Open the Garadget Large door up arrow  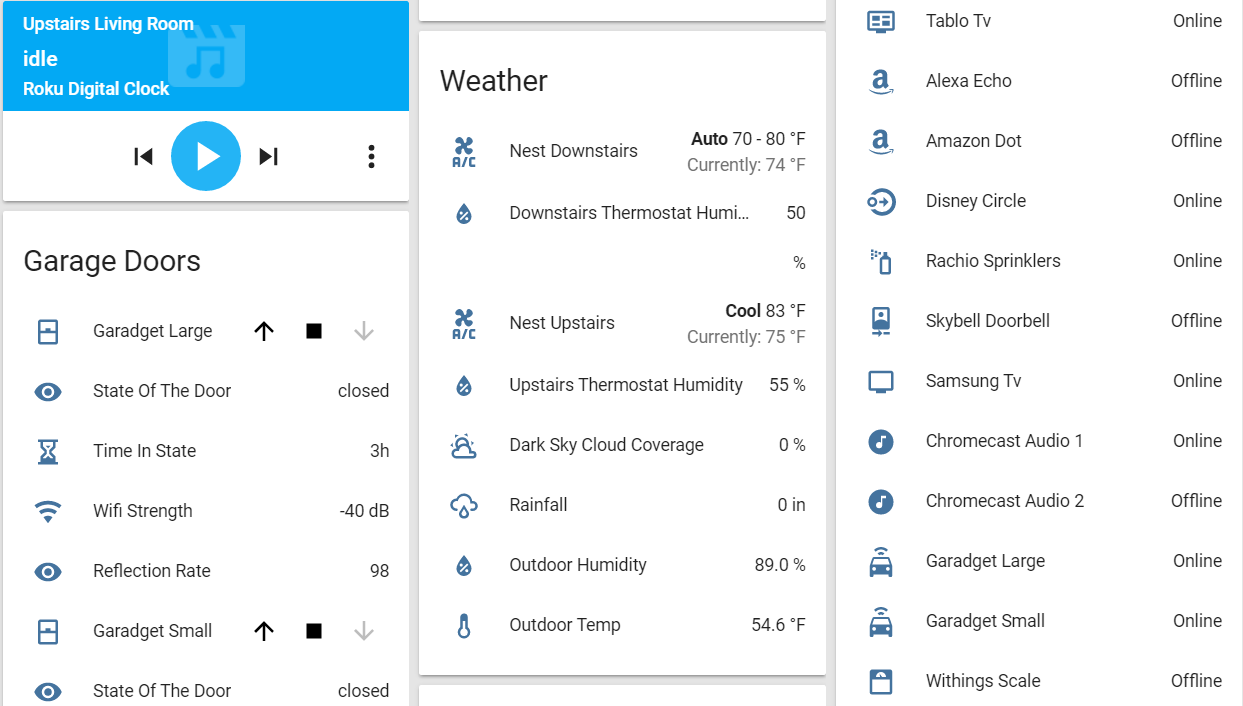[x=264, y=331]
